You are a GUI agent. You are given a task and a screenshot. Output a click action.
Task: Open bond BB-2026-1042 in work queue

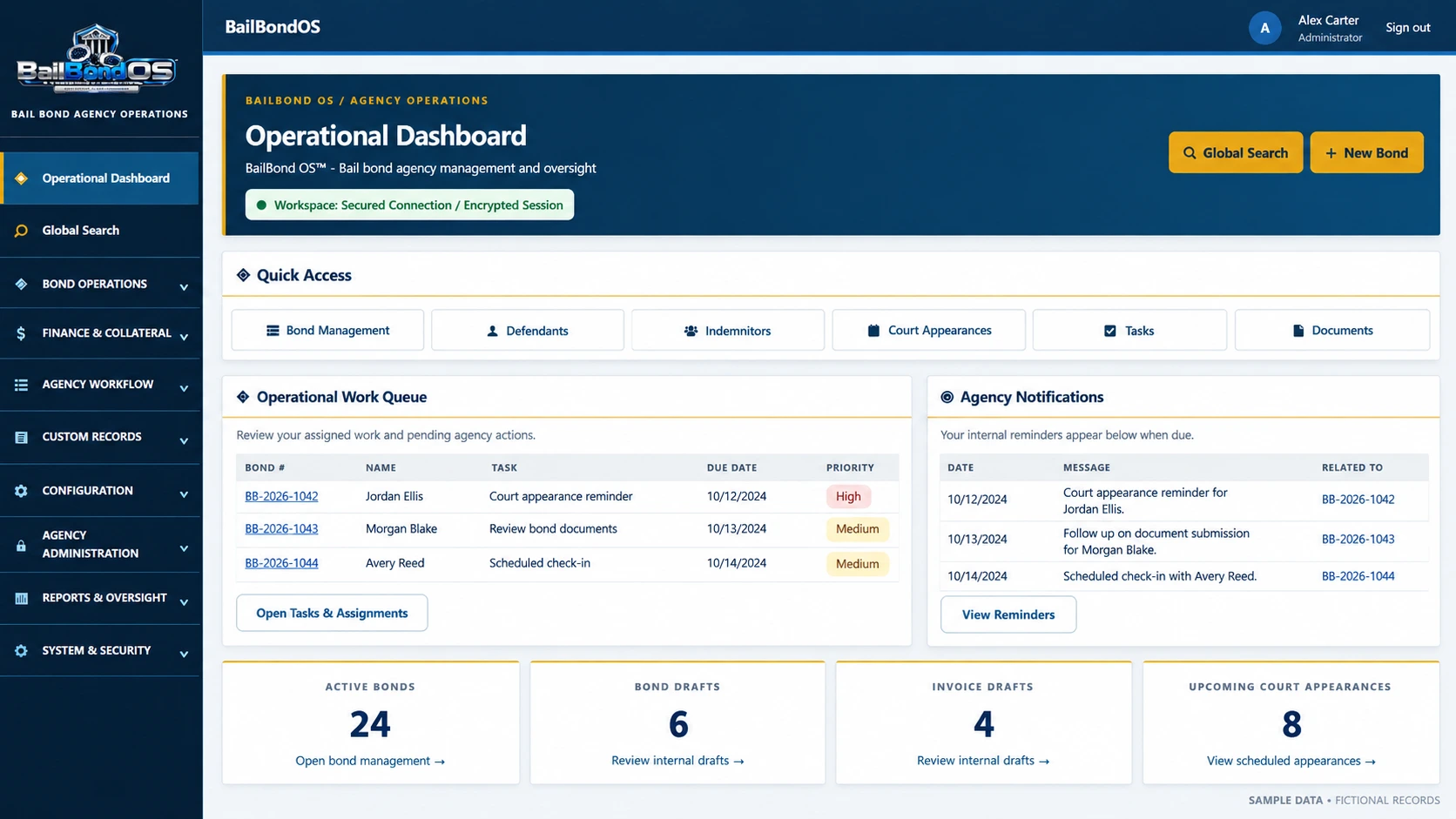tap(281, 496)
